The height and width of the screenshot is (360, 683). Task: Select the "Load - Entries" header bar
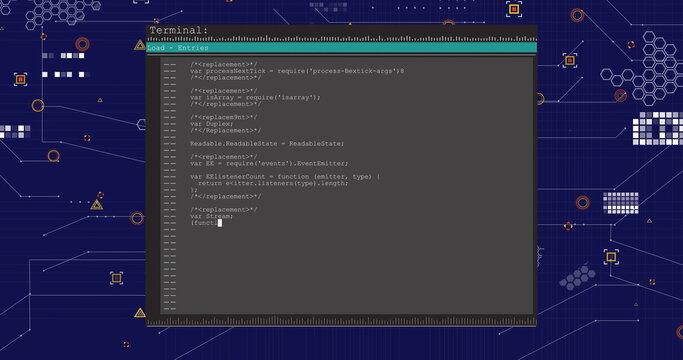(x=342, y=48)
